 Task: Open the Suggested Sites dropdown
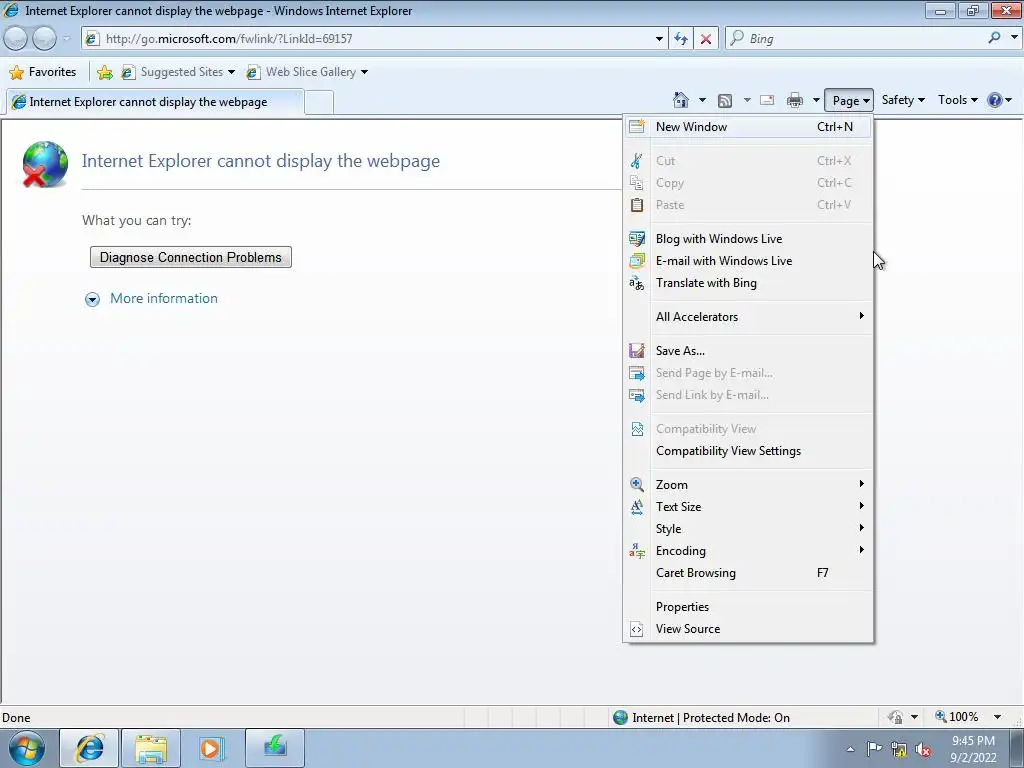click(x=231, y=72)
